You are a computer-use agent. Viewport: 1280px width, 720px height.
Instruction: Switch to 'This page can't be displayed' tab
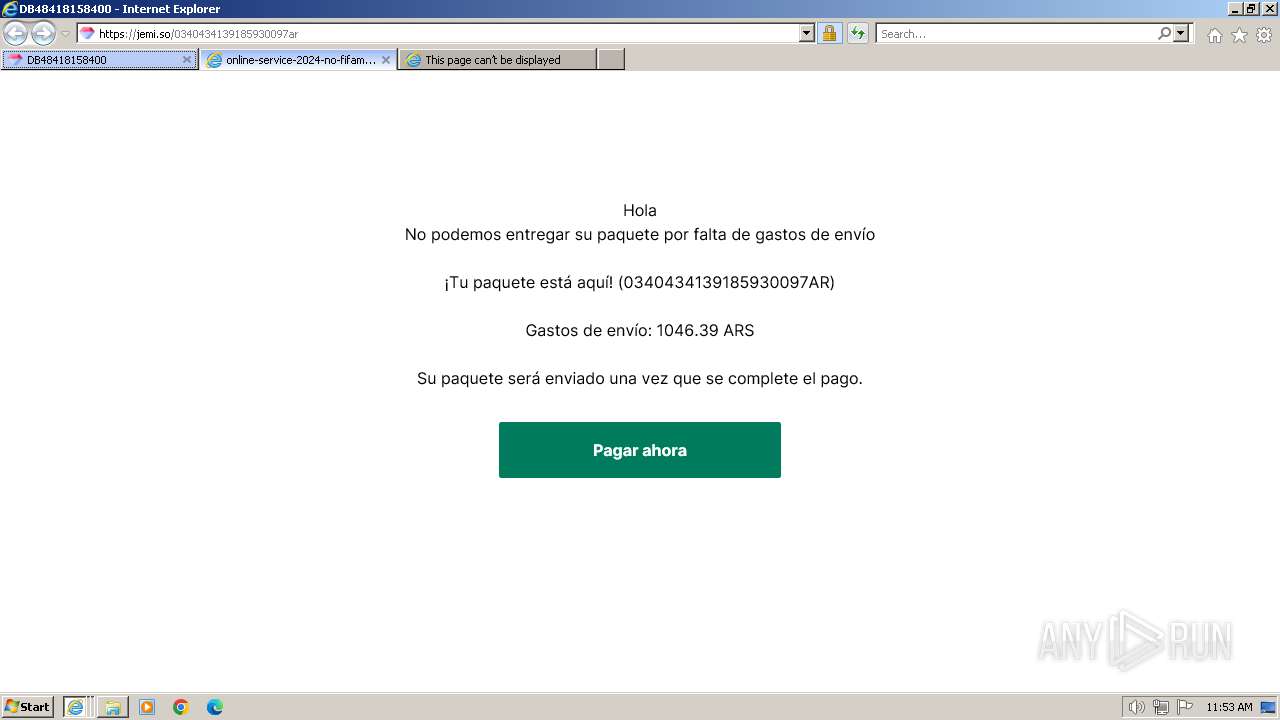point(497,60)
